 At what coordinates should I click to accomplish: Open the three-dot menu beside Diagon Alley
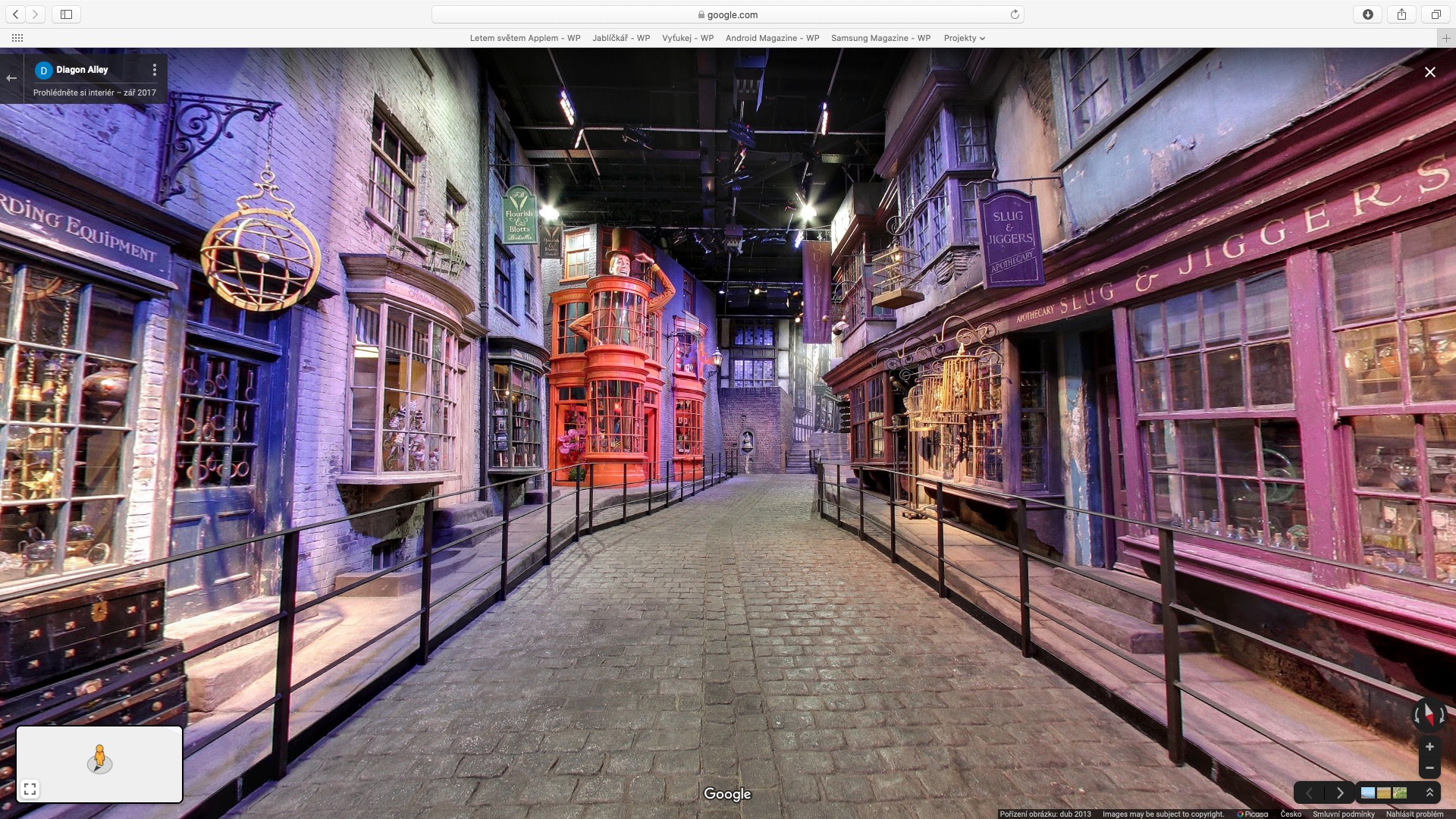(x=155, y=70)
